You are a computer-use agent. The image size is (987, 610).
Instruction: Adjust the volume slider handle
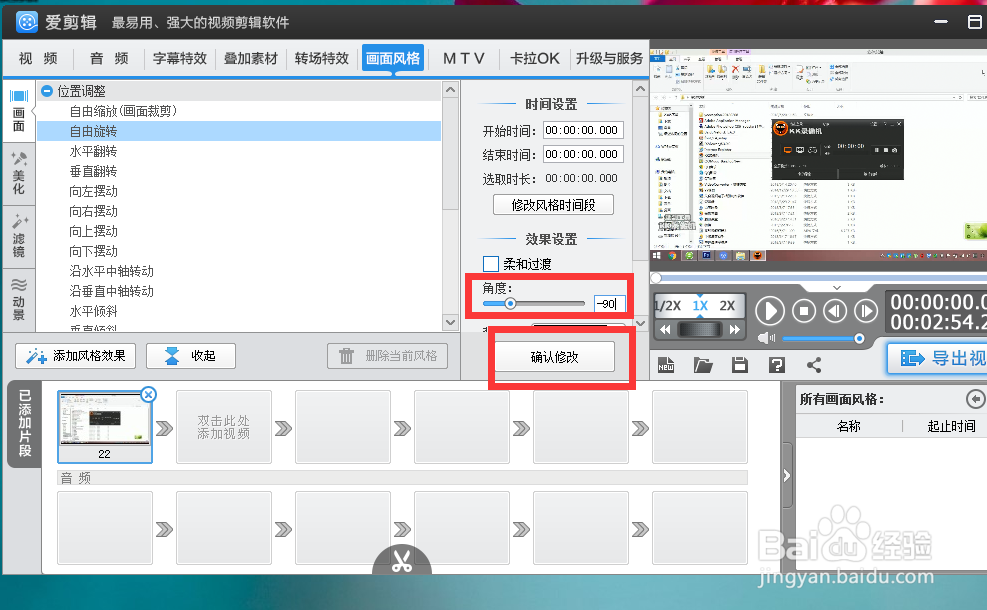859,339
